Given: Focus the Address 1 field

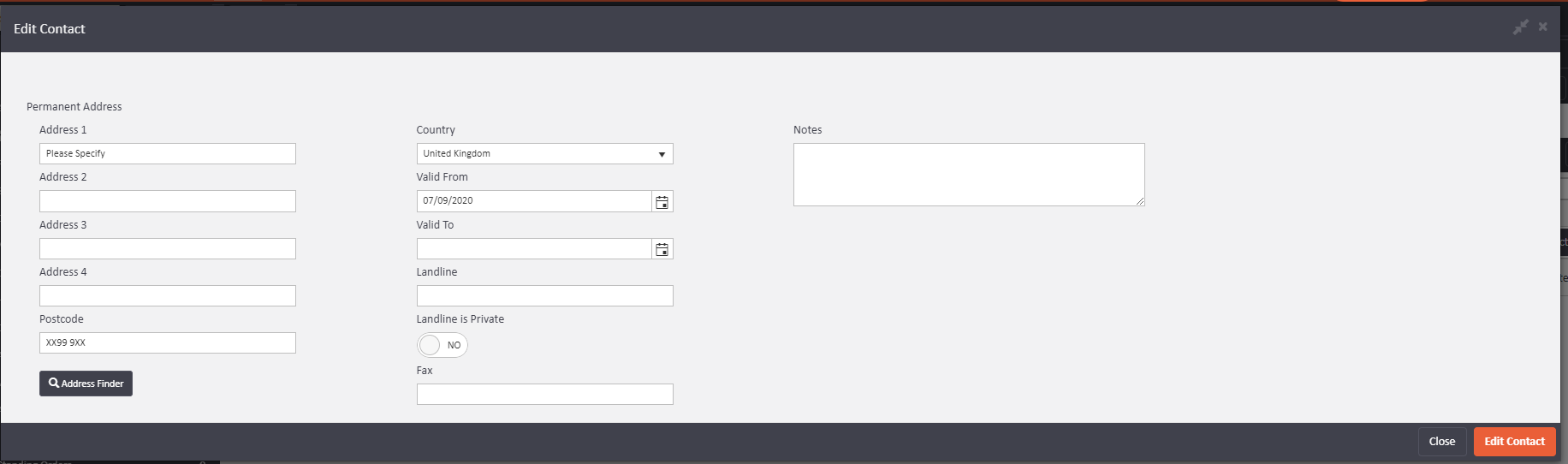Looking at the screenshot, I should coord(167,154).
